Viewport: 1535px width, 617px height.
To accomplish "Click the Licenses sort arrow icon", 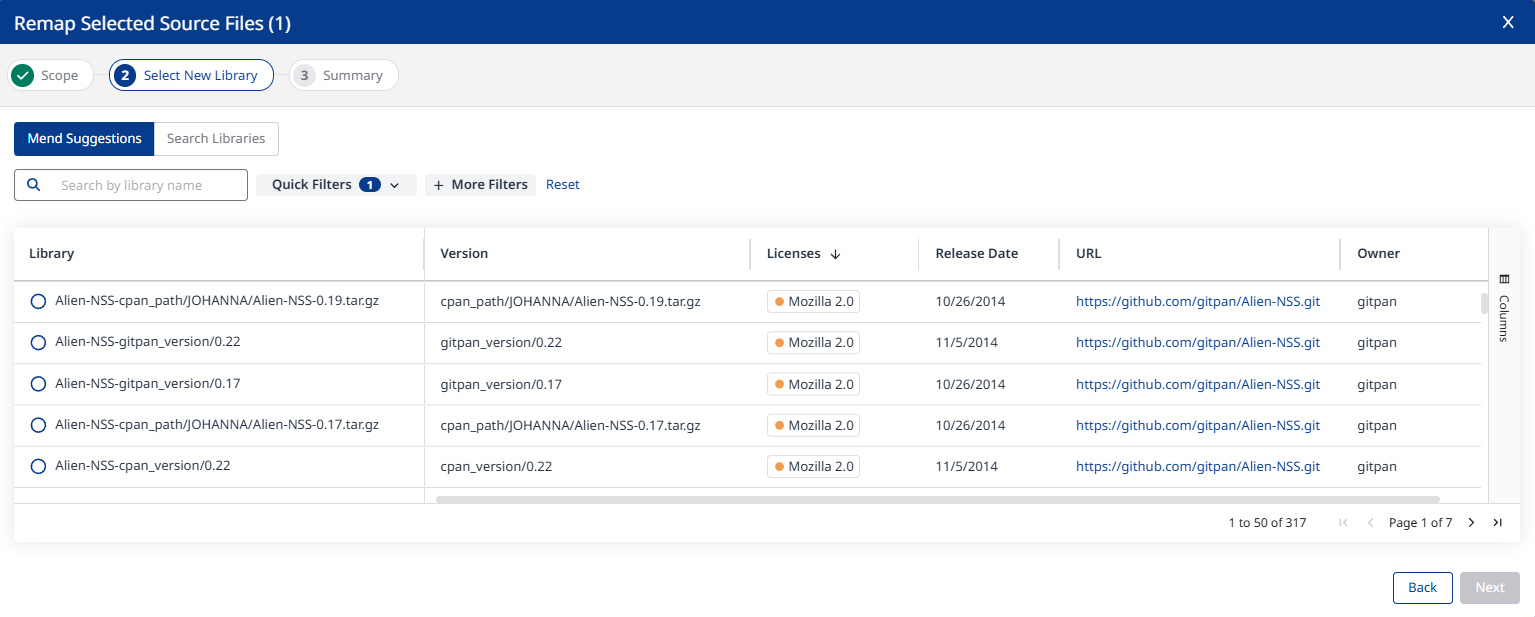I will pyautogui.click(x=835, y=254).
